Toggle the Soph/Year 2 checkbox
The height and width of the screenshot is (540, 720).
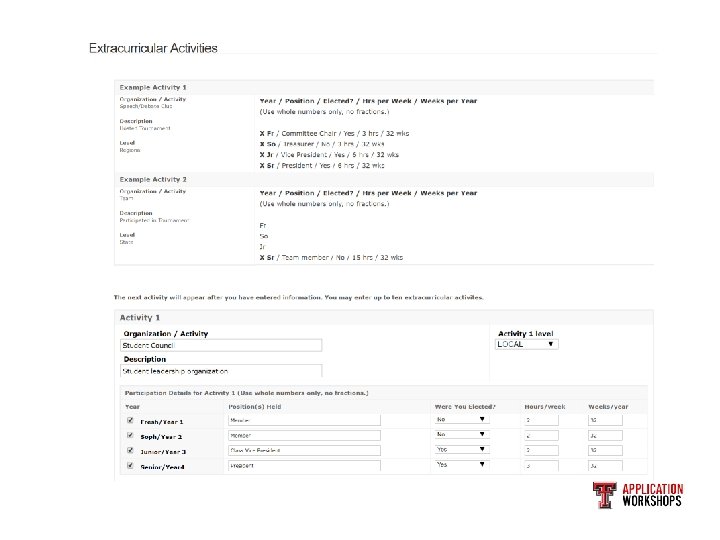[129, 436]
